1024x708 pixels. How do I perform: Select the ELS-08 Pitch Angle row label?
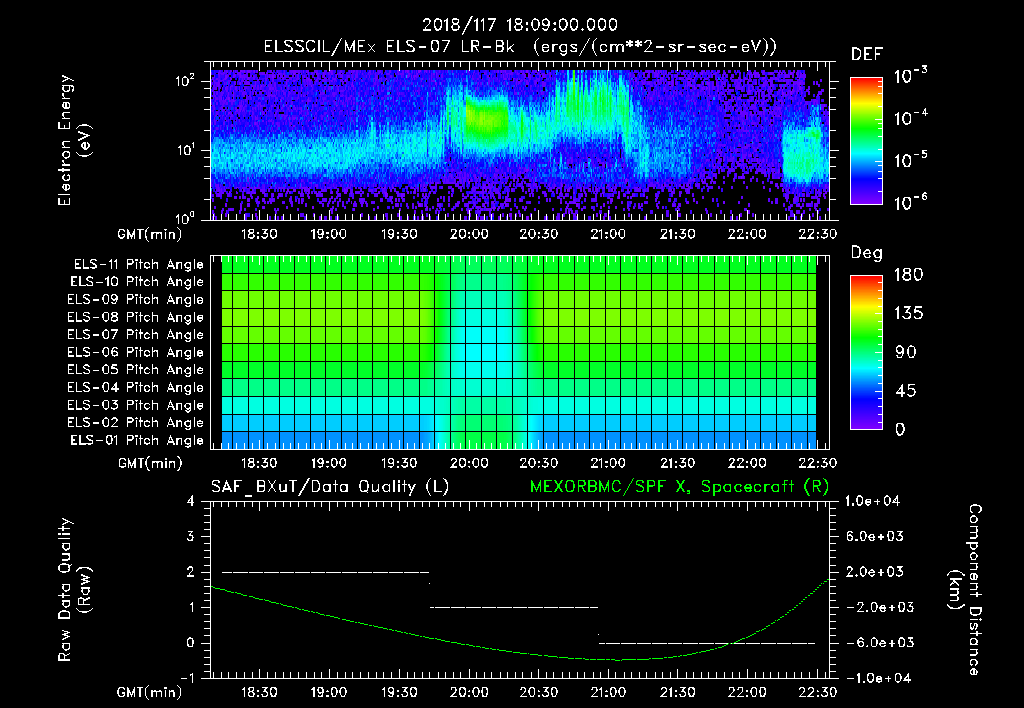coord(136,317)
